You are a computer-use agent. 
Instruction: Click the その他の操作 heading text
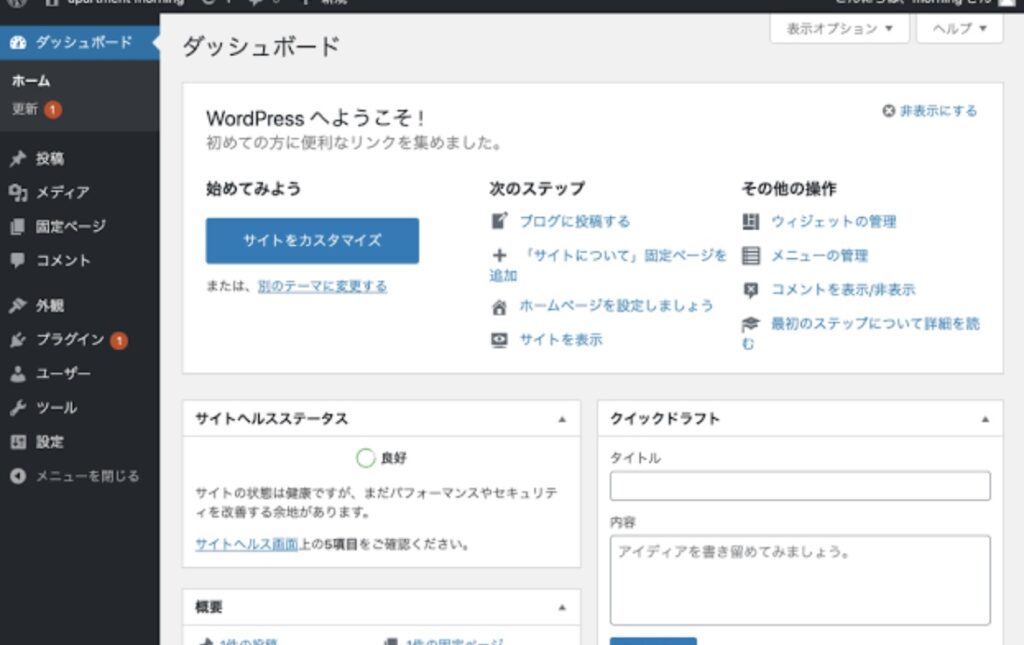pyautogui.click(x=789, y=189)
